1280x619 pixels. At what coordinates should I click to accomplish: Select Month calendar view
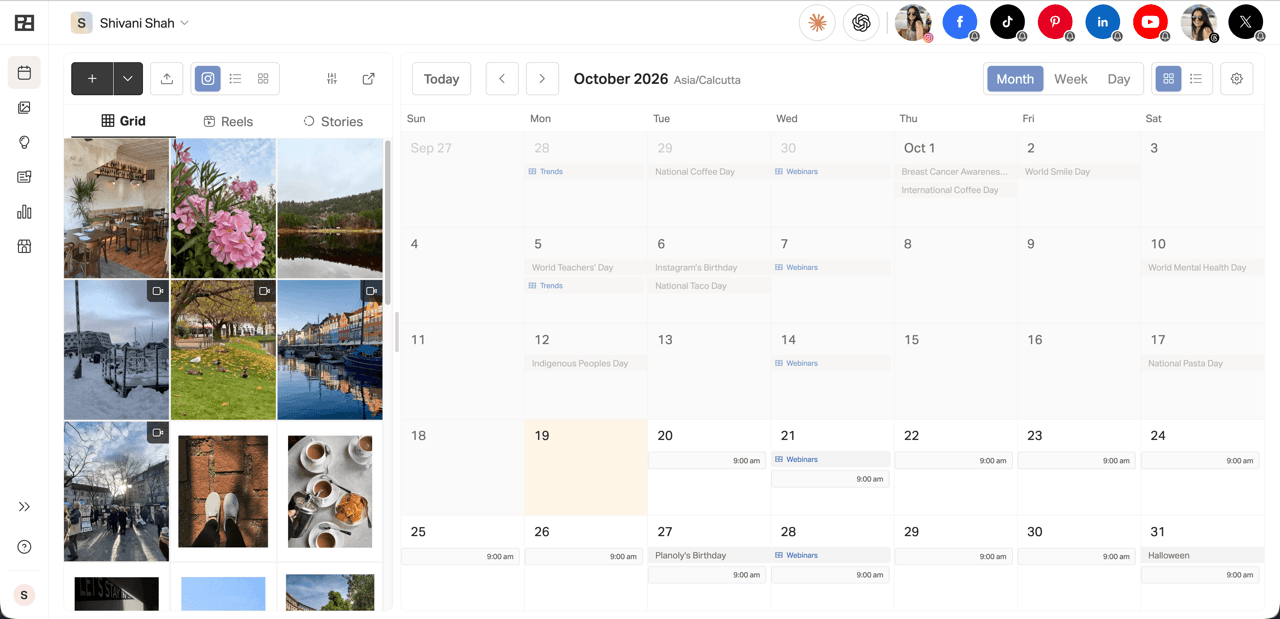tap(1015, 79)
